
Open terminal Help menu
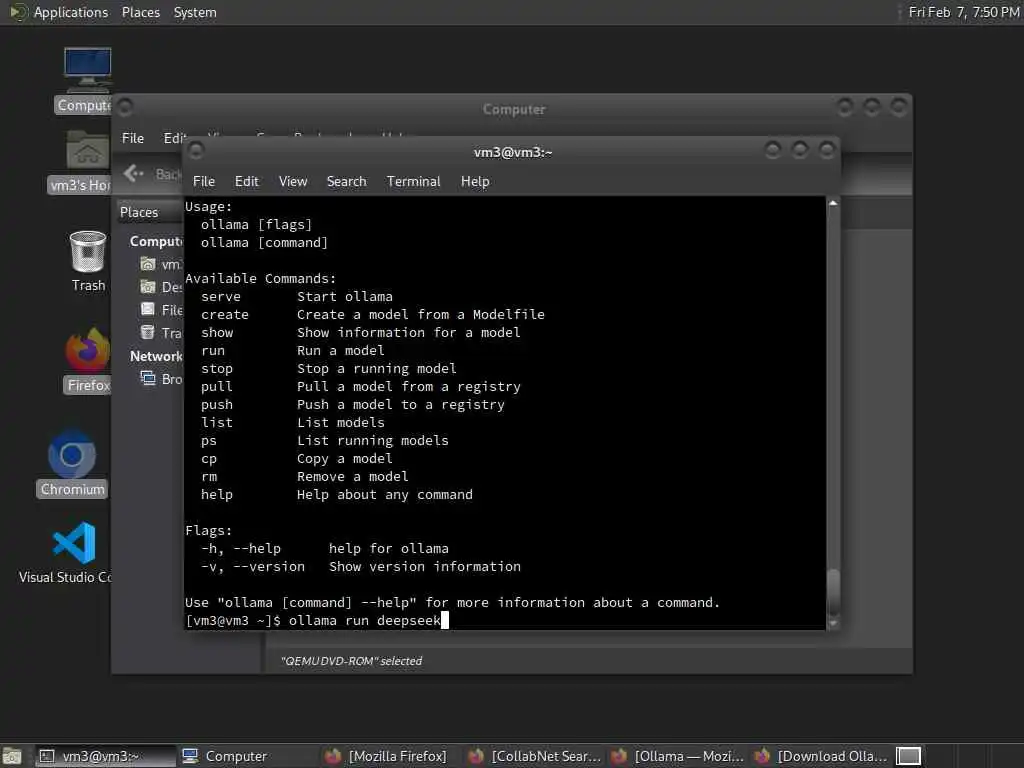point(475,182)
